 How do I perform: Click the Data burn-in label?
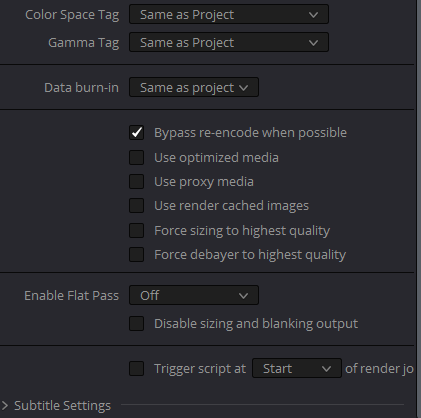(x=81, y=88)
